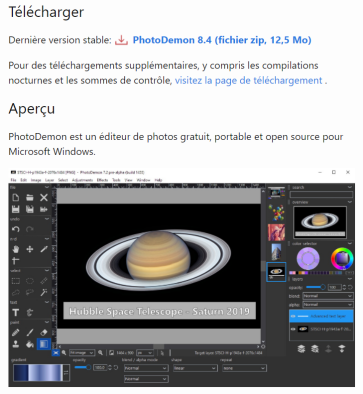Open the layers blend mode dropdown
The height and width of the screenshot is (394, 363).
pos(327,296)
